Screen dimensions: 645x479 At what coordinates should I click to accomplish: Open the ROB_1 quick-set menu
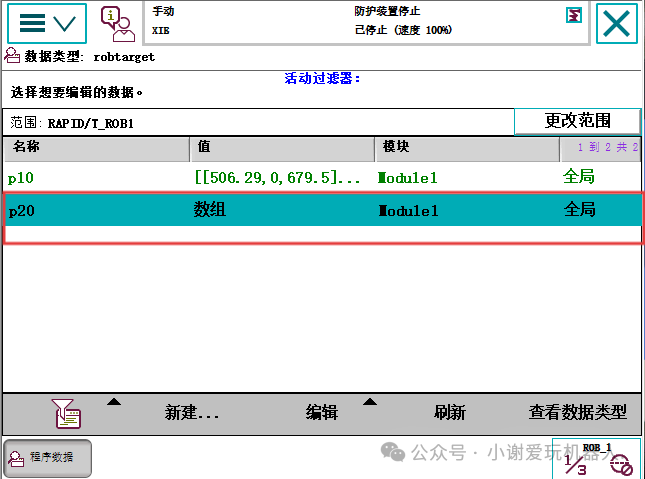[x=596, y=459]
